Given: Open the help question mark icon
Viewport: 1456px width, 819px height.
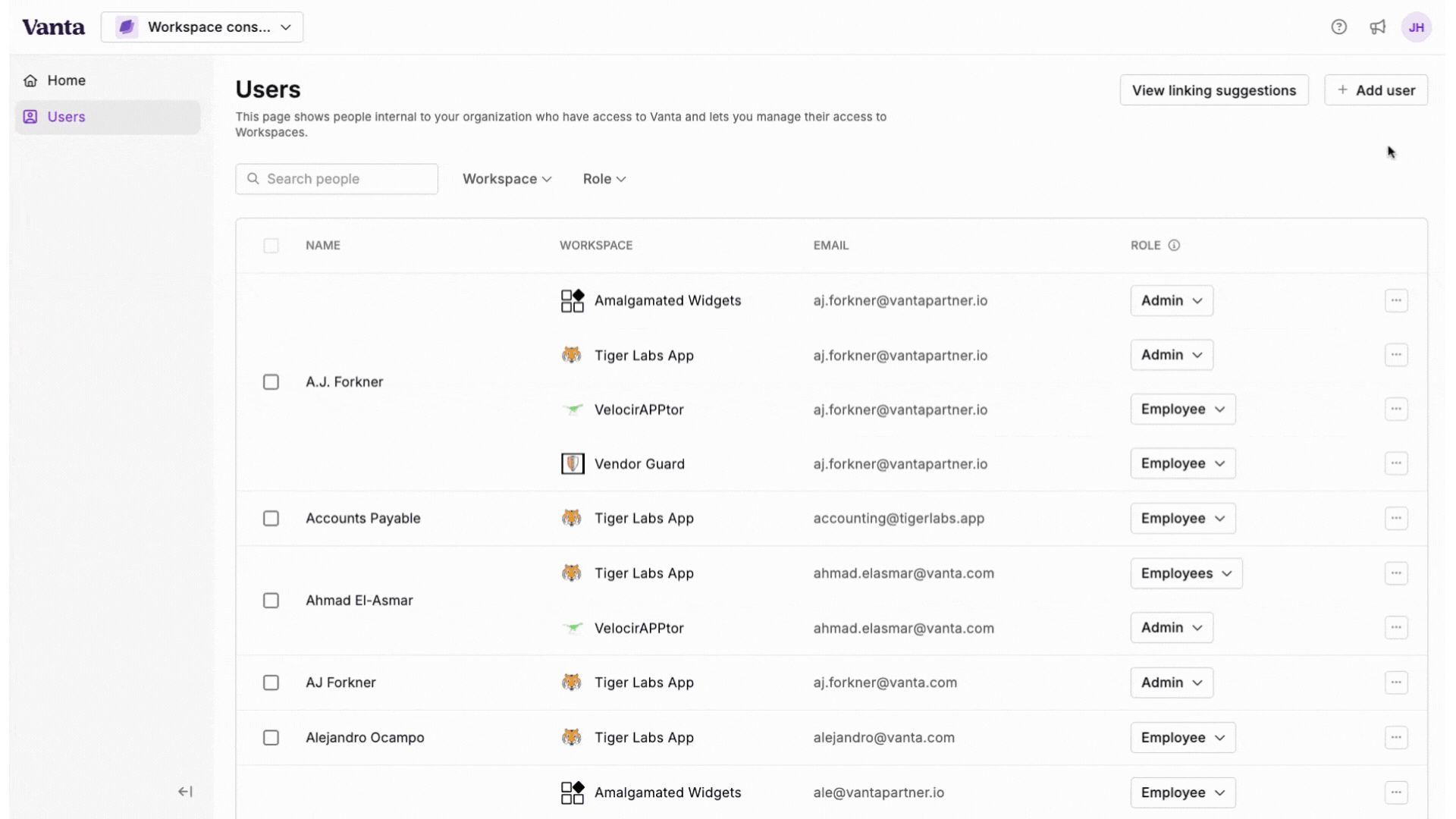Looking at the screenshot, I should coord(1338,27).
